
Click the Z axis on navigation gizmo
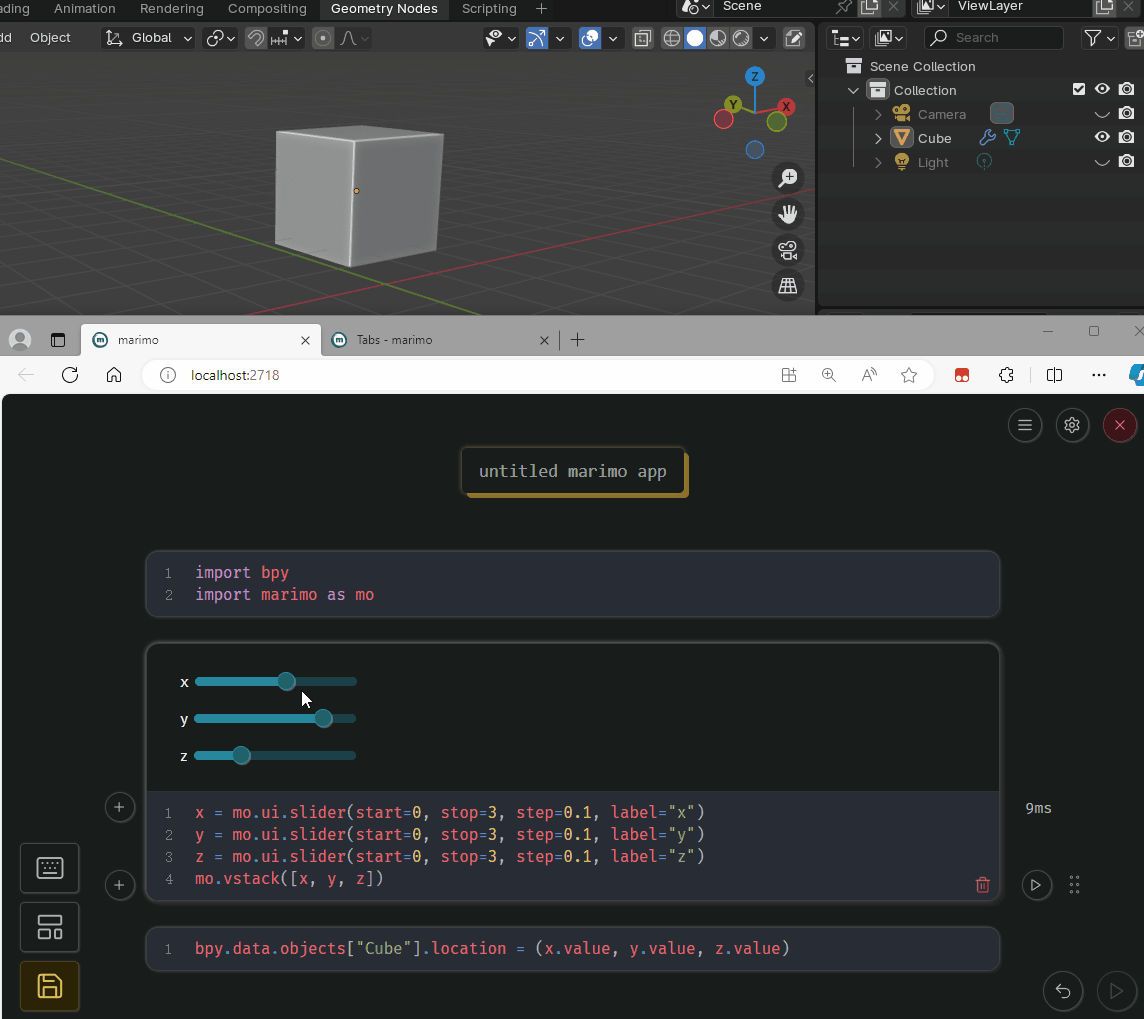point(755,77)
